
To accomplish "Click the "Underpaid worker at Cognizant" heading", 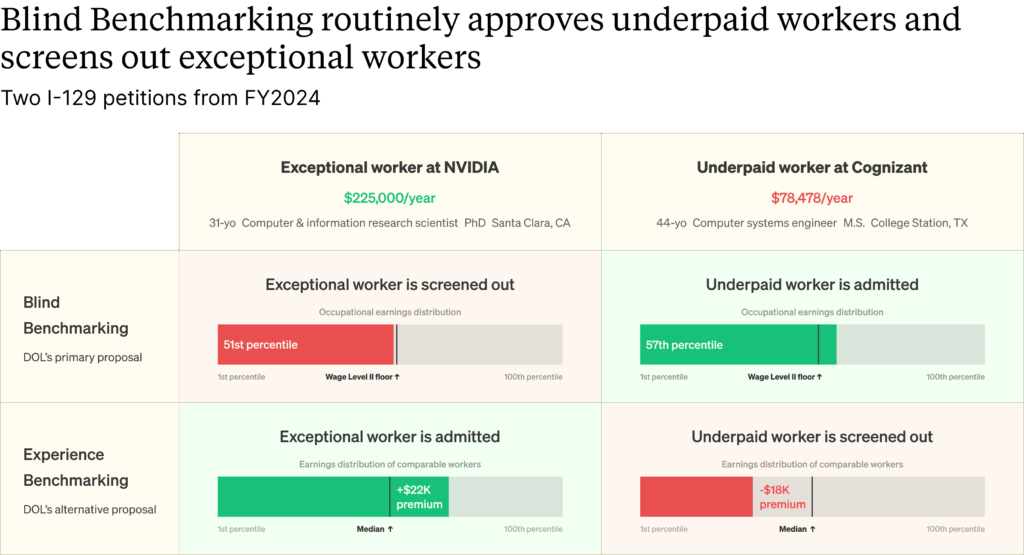I will pyautogui.click(x=811, y=168).
